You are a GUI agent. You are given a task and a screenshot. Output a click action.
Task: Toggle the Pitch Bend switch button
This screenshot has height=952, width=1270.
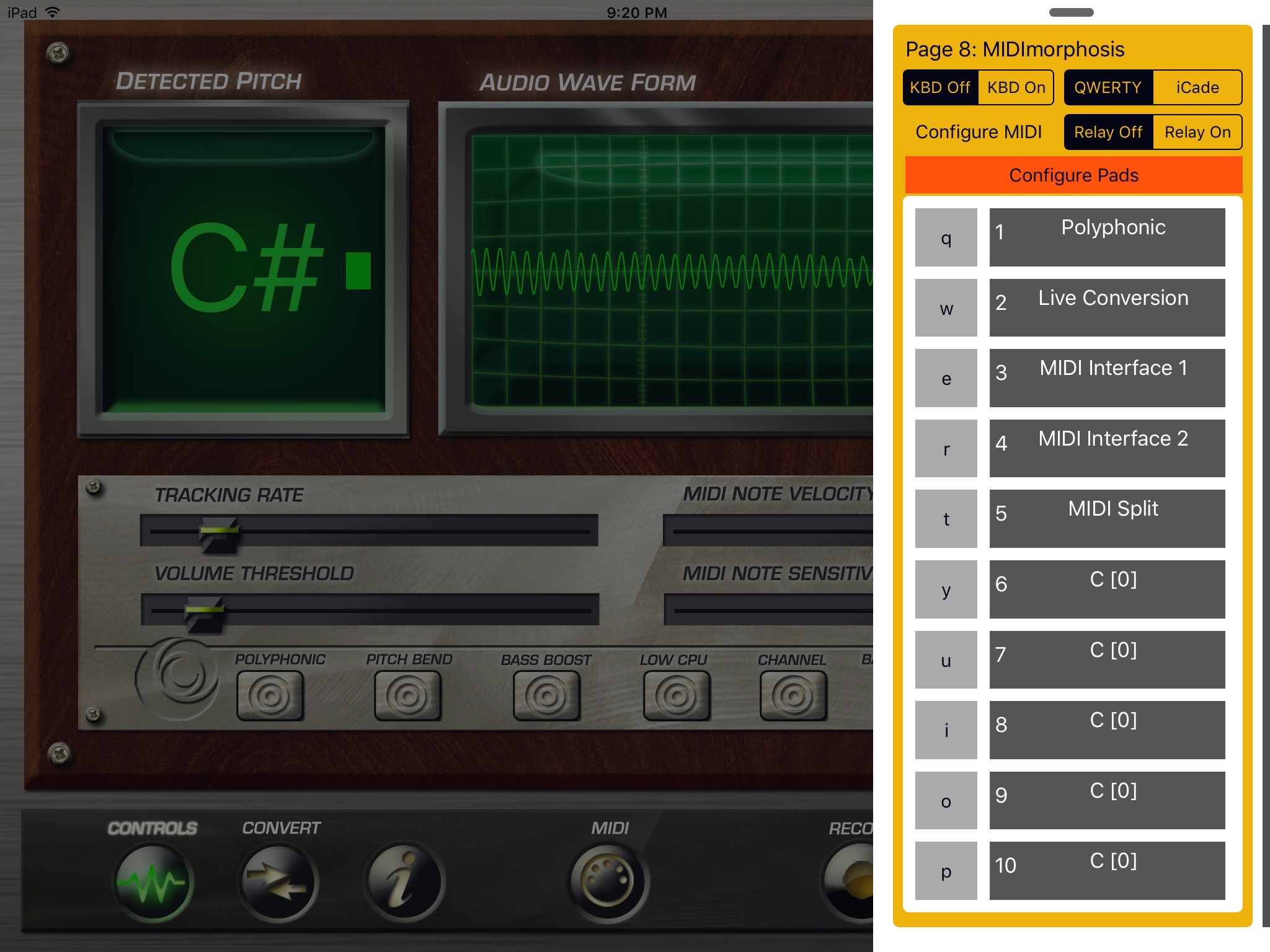(407, 696)
